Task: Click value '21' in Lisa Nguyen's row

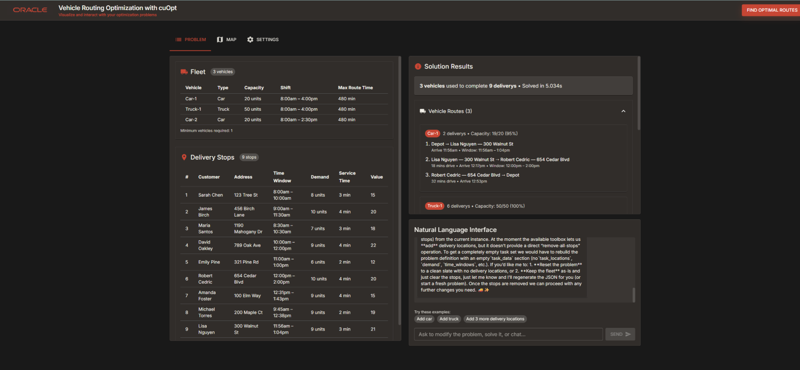Action: pyautogui.click(x=373, y=329)
